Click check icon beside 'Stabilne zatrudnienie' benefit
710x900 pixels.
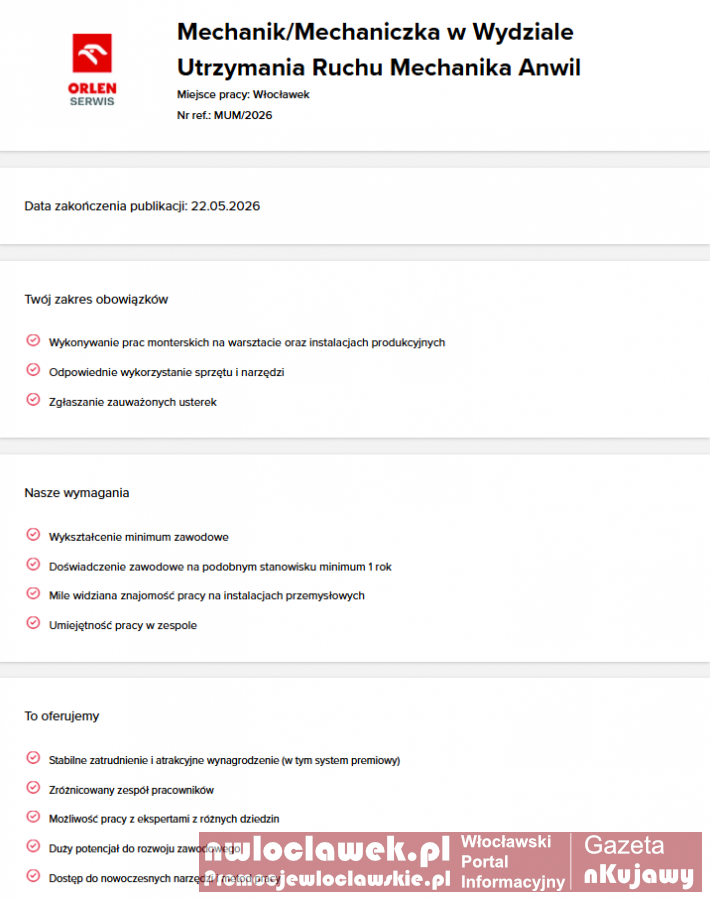33,759
